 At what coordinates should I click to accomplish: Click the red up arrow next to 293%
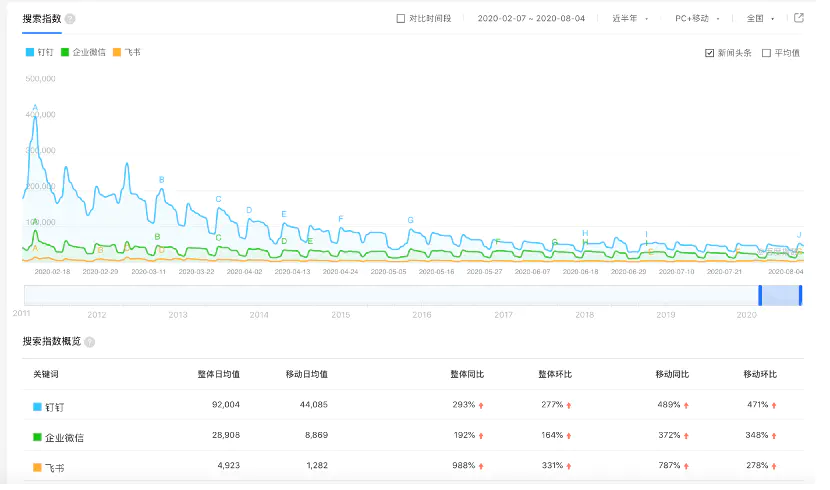coord(481,405)
